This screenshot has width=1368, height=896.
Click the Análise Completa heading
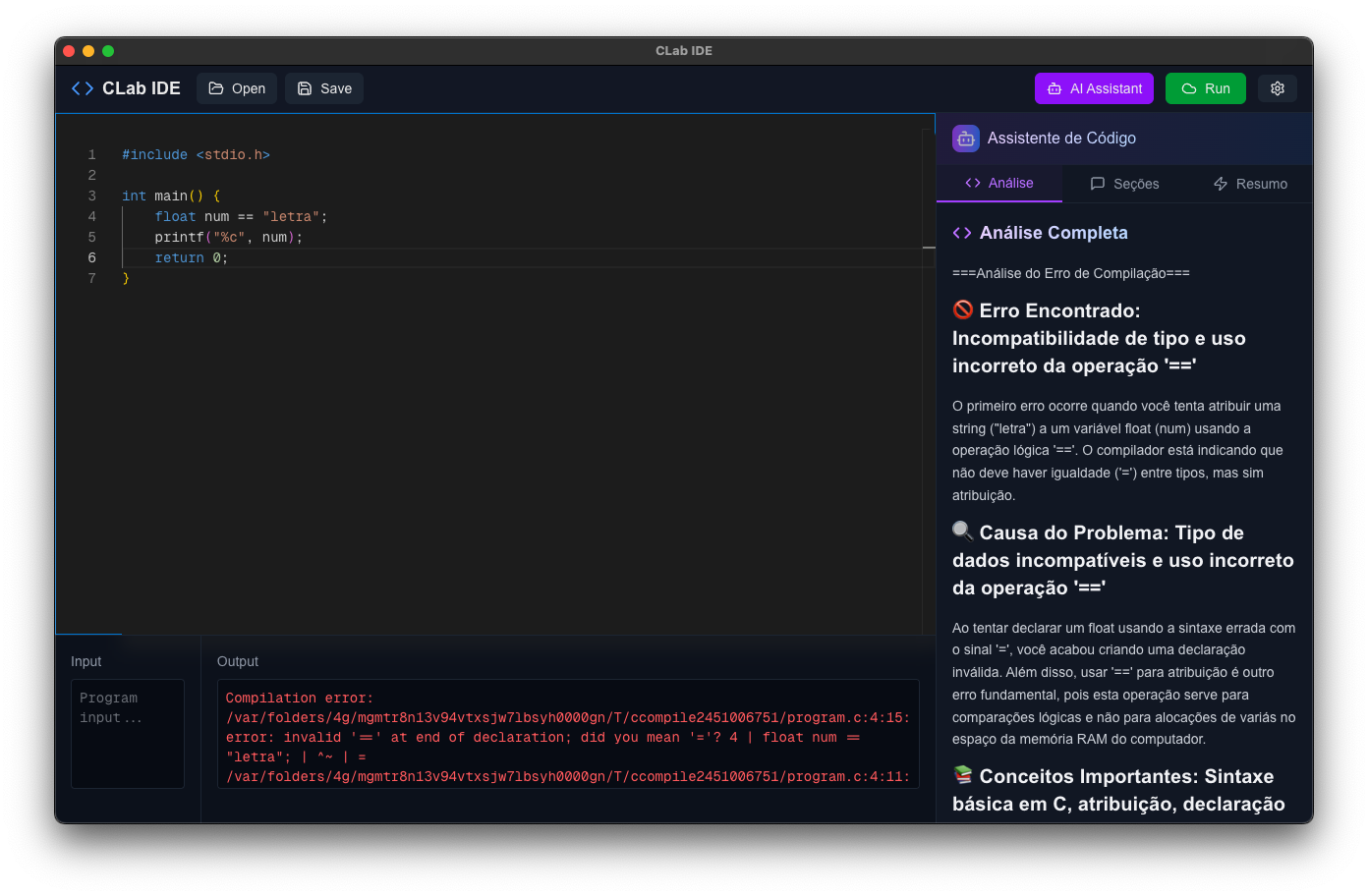[1054, 233]
